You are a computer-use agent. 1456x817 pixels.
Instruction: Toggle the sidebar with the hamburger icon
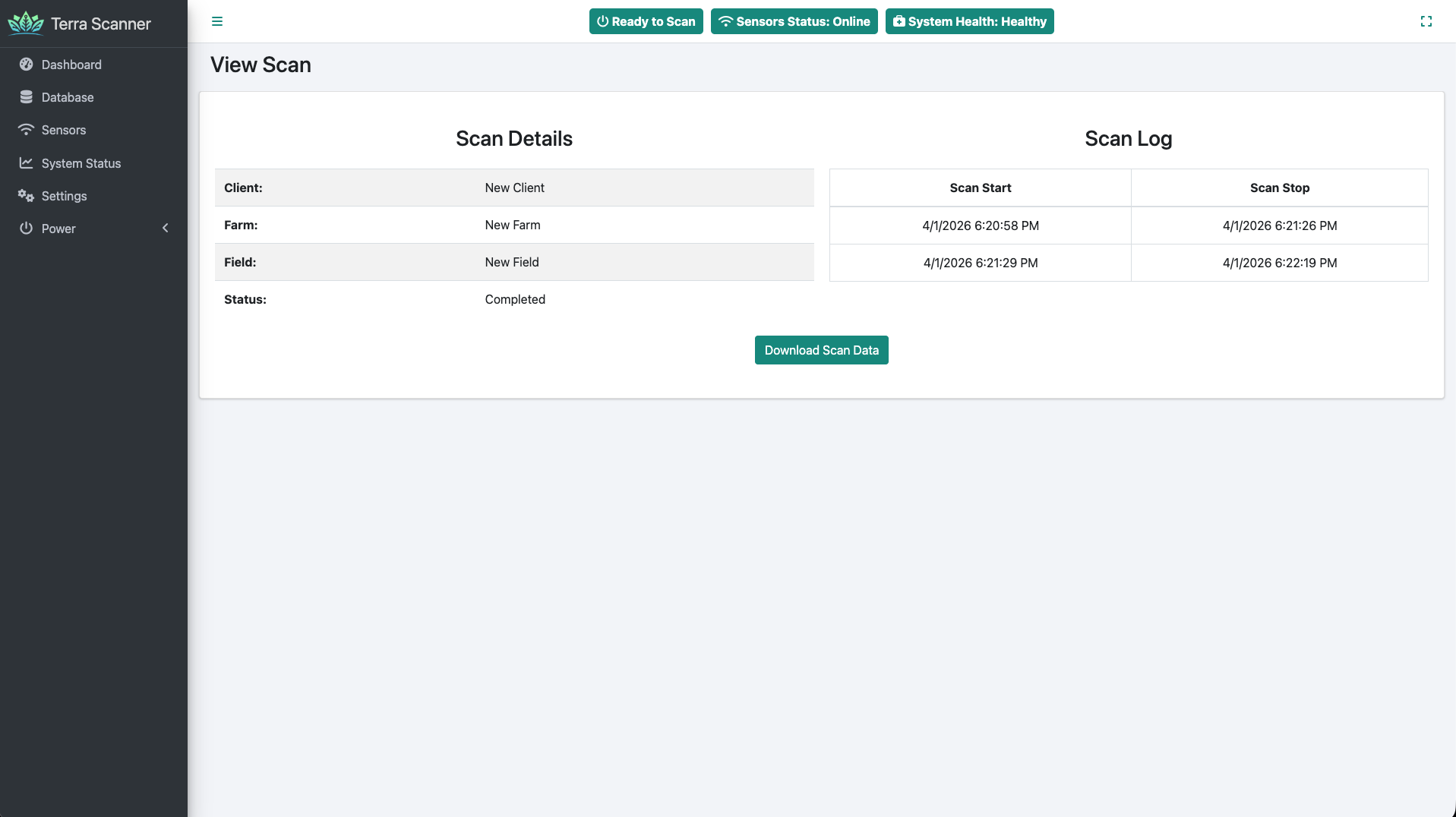coord(217,21)
